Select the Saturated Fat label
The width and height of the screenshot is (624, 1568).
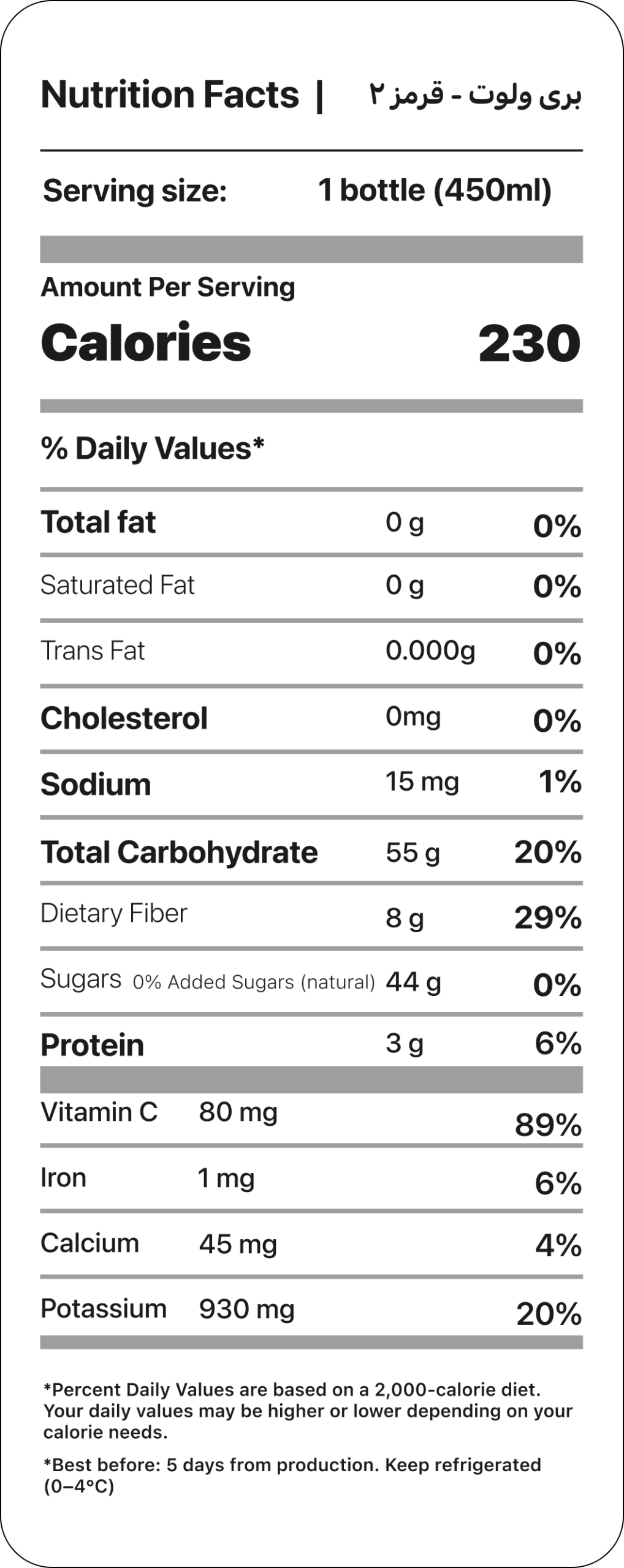click(x=117, y=586)
